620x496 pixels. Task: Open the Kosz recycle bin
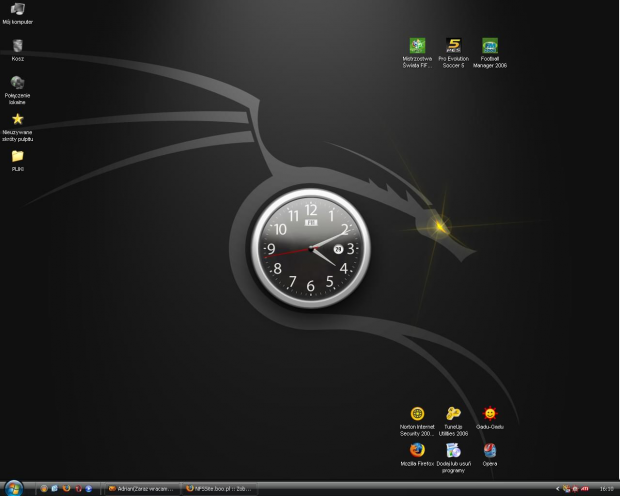pos(17,46)
